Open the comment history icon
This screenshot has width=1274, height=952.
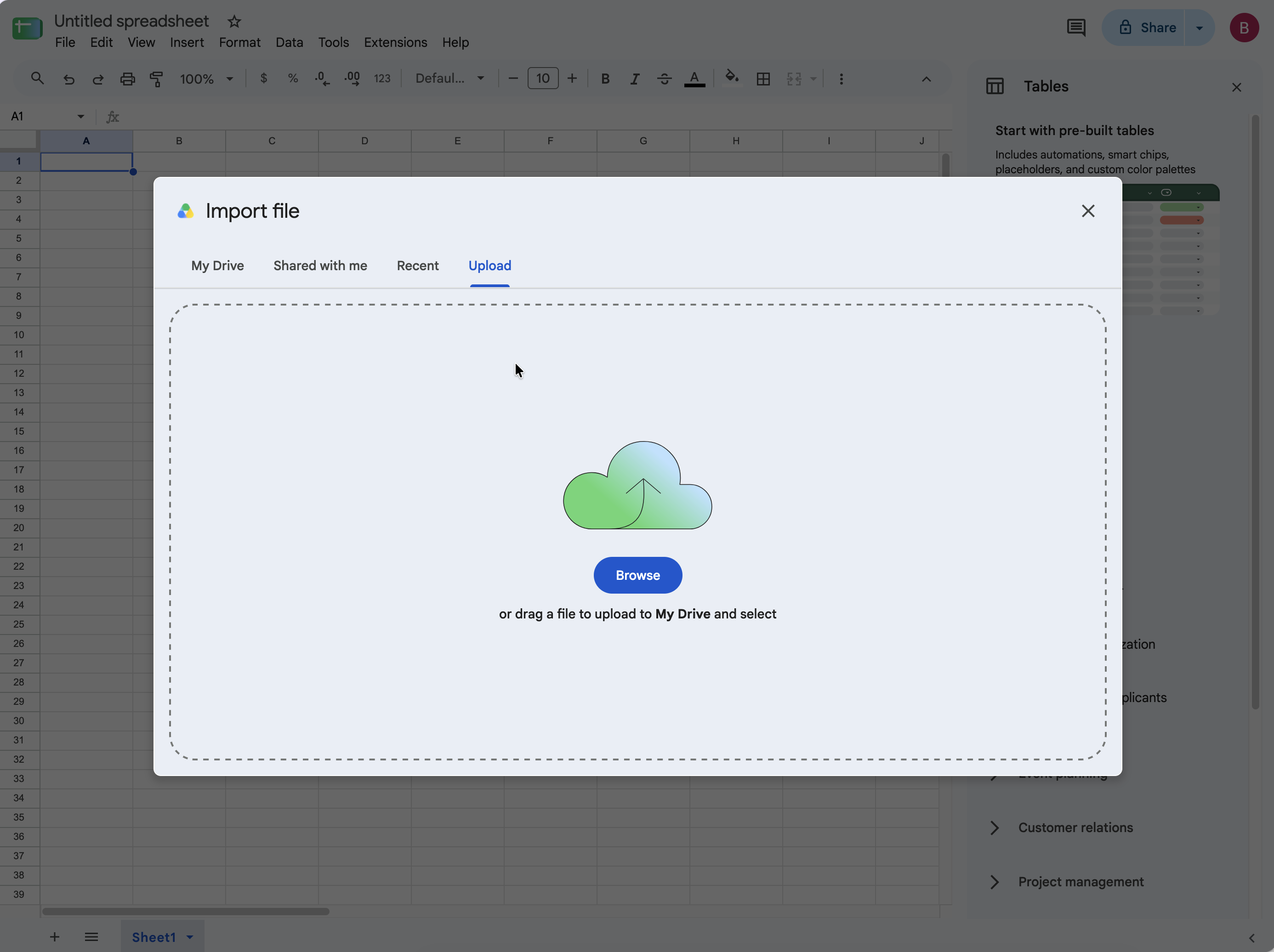1076,28
